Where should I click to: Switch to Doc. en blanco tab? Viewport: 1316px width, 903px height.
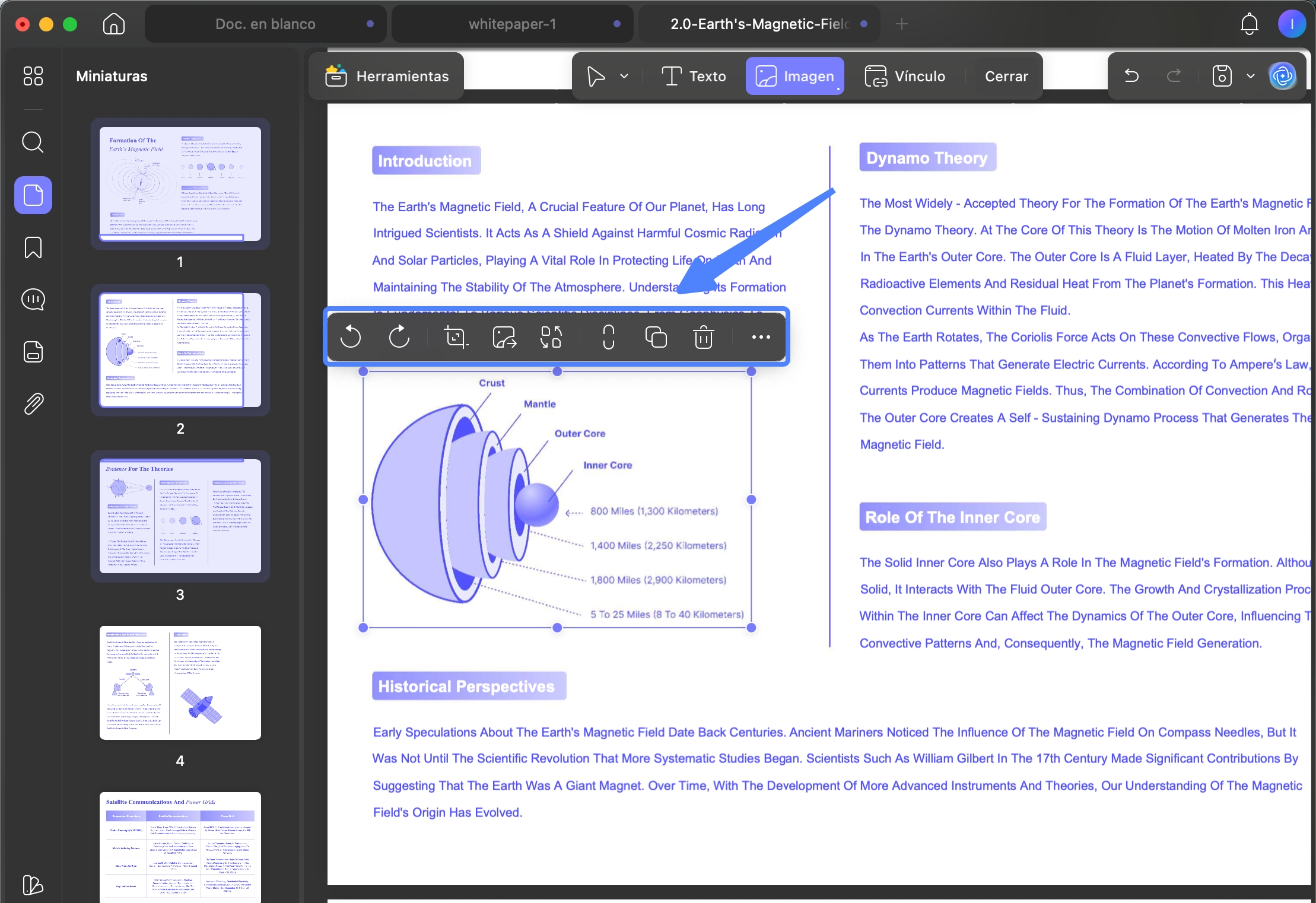point(266,24)
